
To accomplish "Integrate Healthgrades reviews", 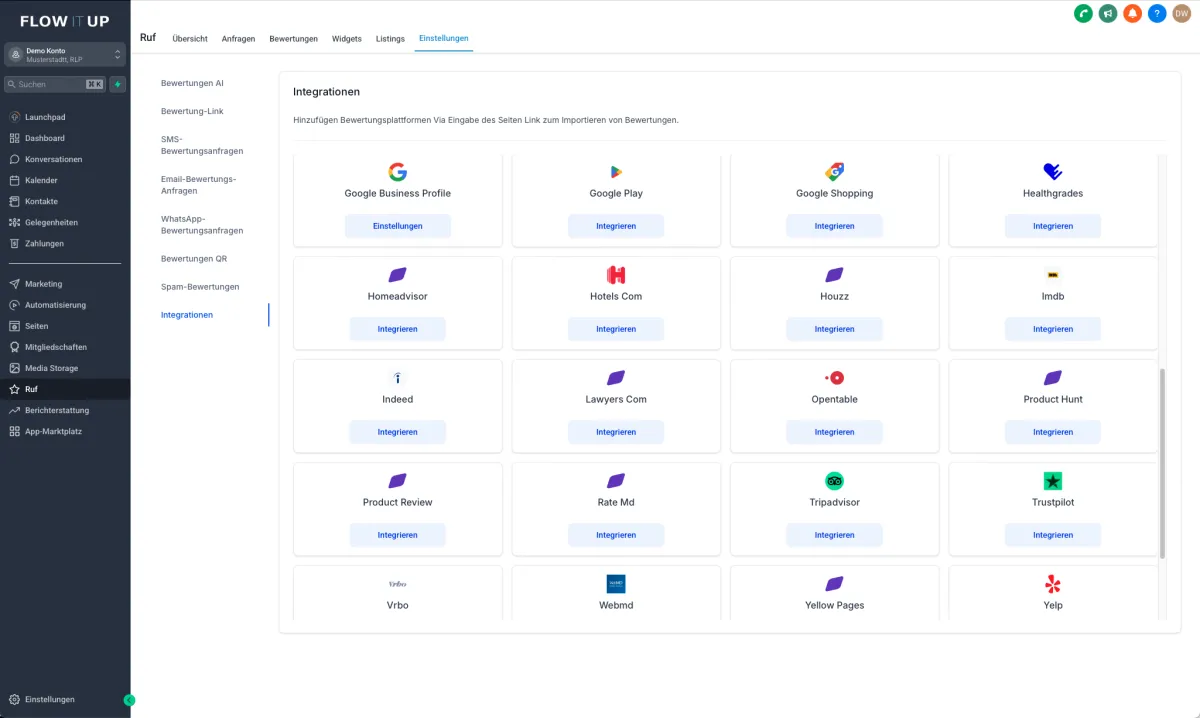I will (x=1053, y=226).
